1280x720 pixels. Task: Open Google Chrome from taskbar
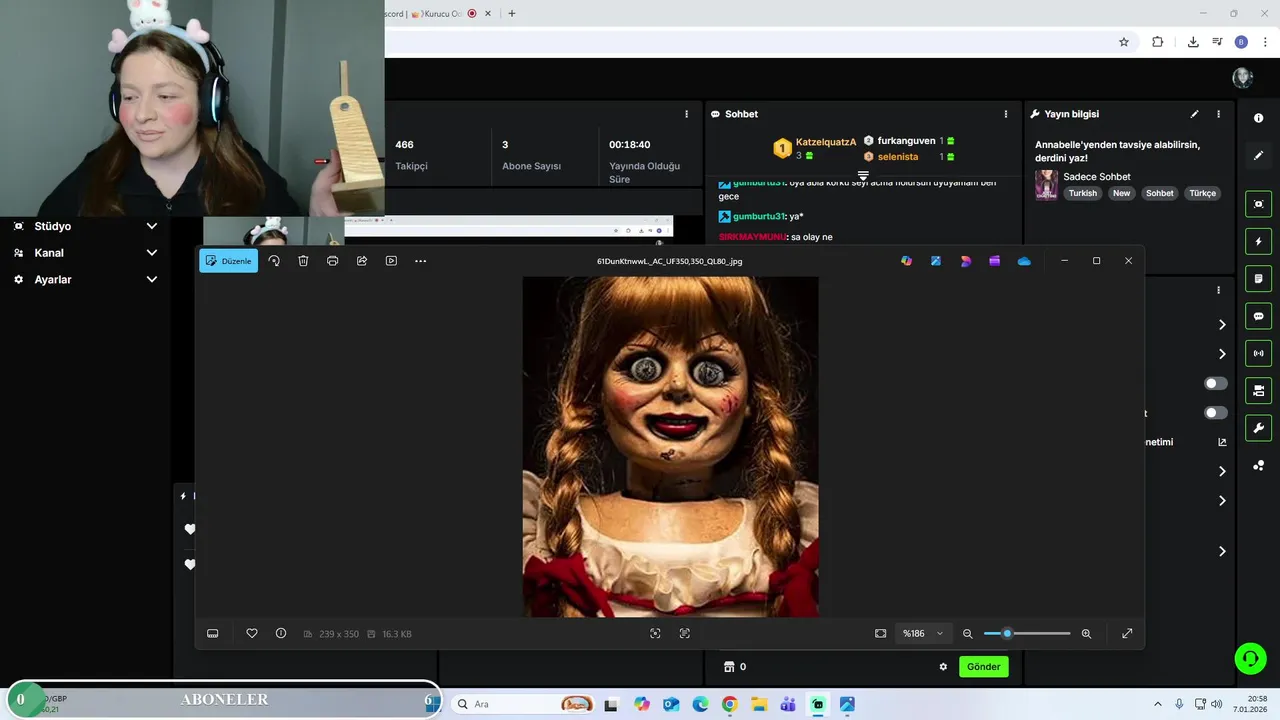coord(729,704)
